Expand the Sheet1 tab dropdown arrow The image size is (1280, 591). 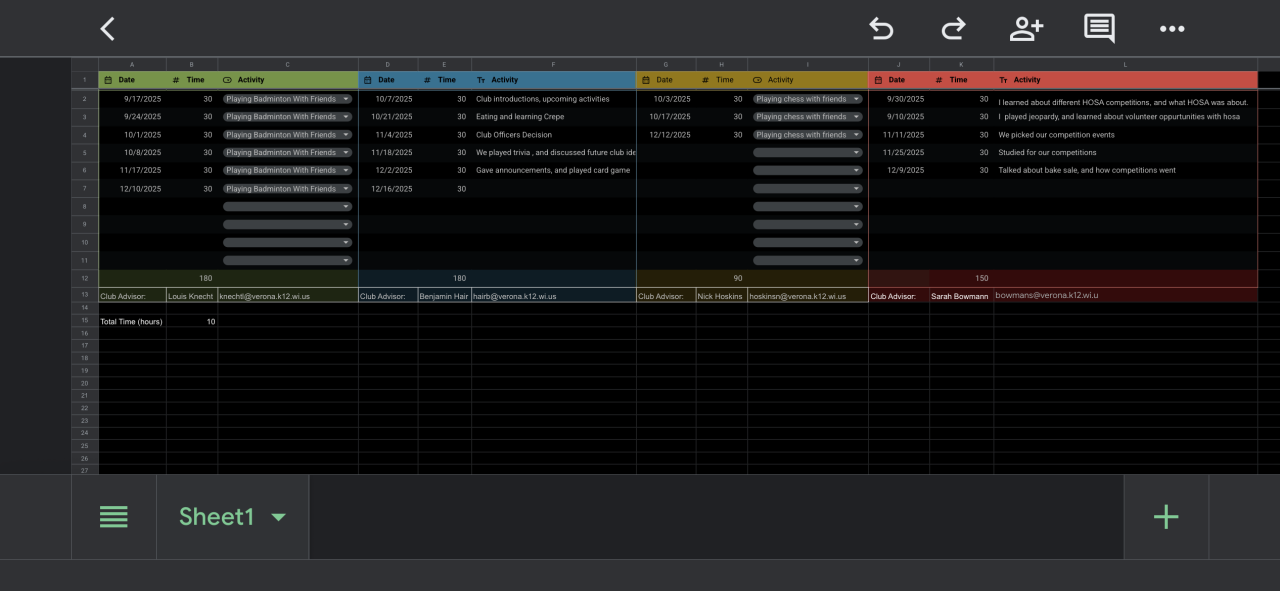tap(279, 517)
